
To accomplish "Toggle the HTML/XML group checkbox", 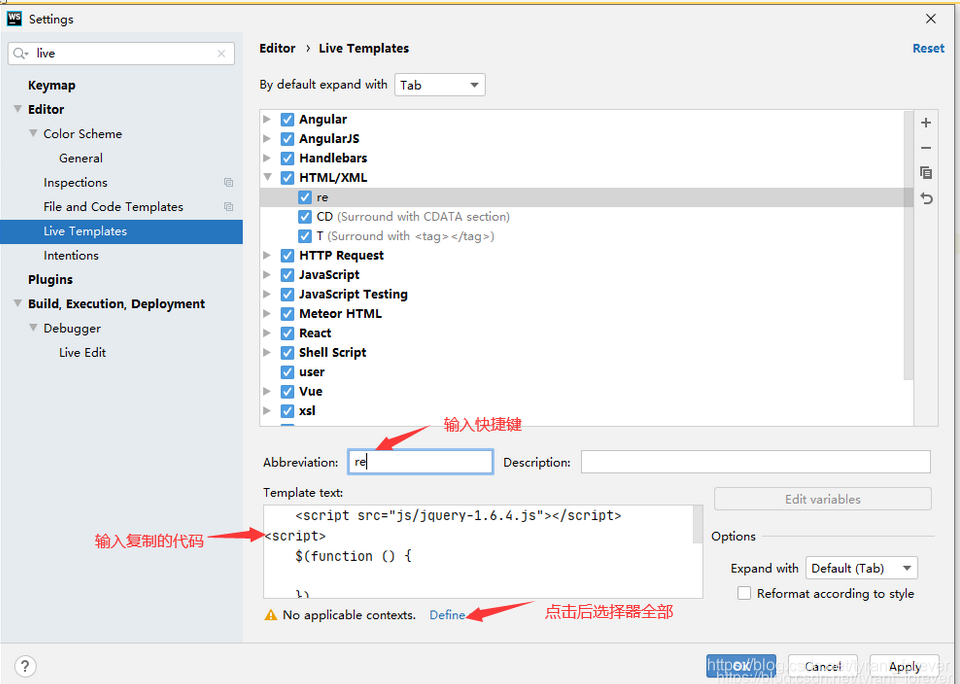I will coord(287,178).
